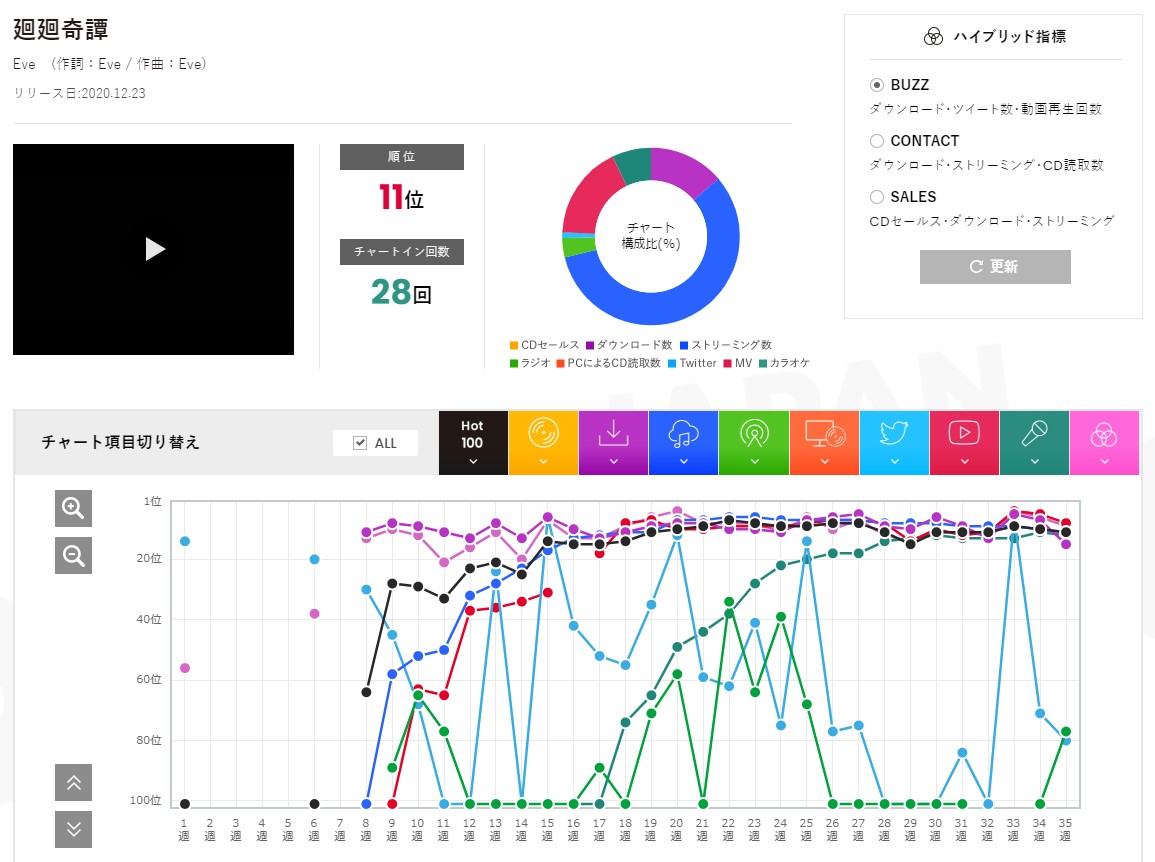1155x862 pixels.
Task: Zoom out on the chart
Action: [73, 556]
